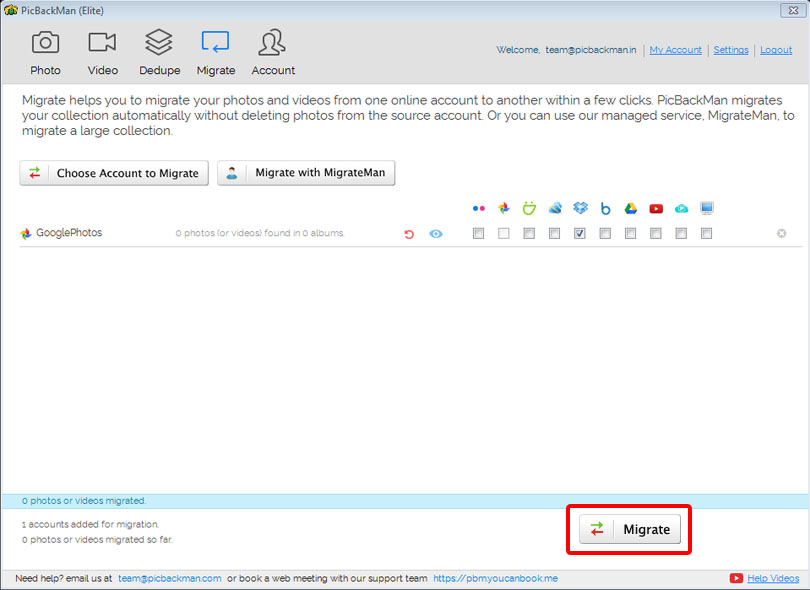Check the computer checkbox for GooglePhotos

707,234
